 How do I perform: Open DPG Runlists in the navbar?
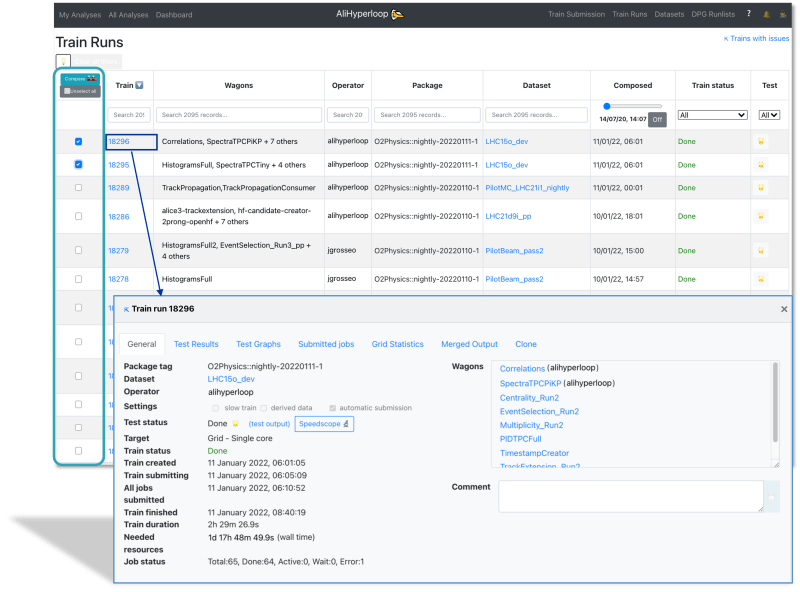(x=713, y=14)
